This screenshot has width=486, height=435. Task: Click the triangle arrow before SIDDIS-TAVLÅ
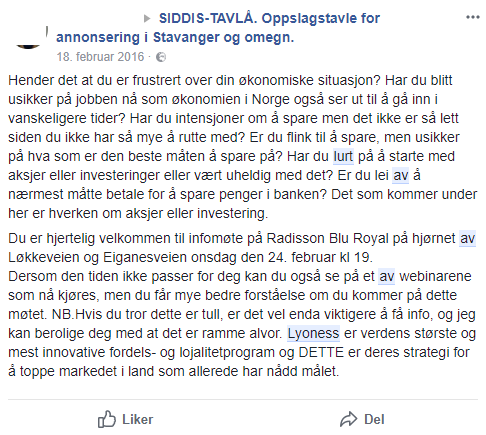click(x=147, y=19)
